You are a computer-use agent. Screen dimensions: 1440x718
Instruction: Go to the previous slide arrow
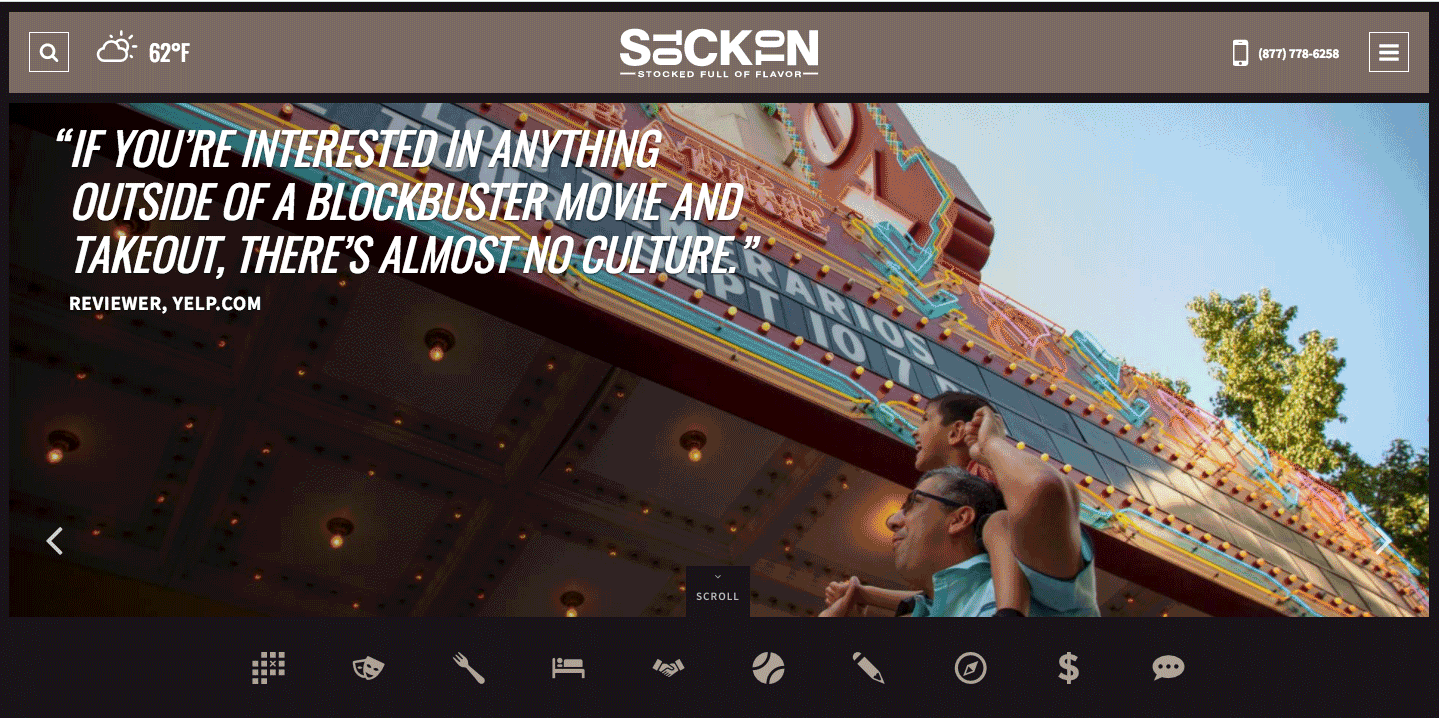55,541
